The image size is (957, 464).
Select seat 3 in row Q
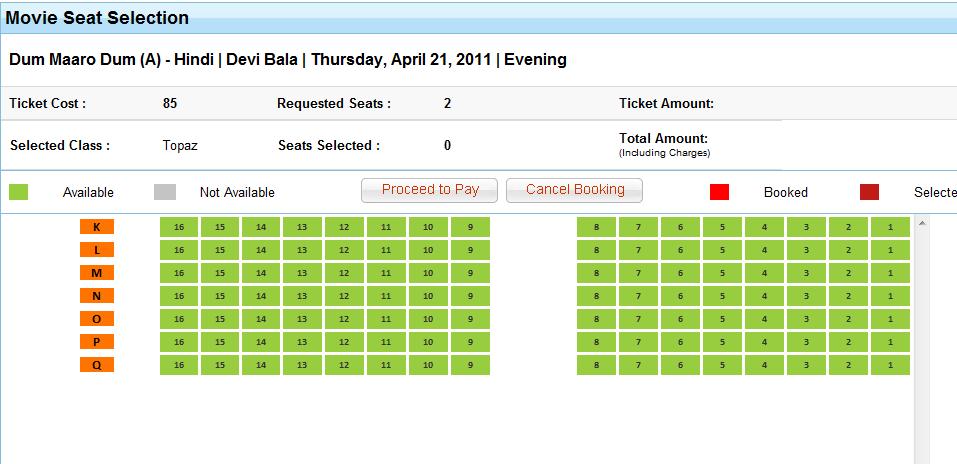click(806, 365)
